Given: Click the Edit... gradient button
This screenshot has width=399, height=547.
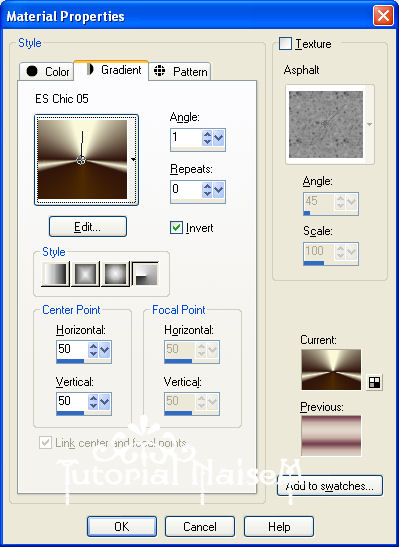Looking at the screenshot, I should (88, 227).
